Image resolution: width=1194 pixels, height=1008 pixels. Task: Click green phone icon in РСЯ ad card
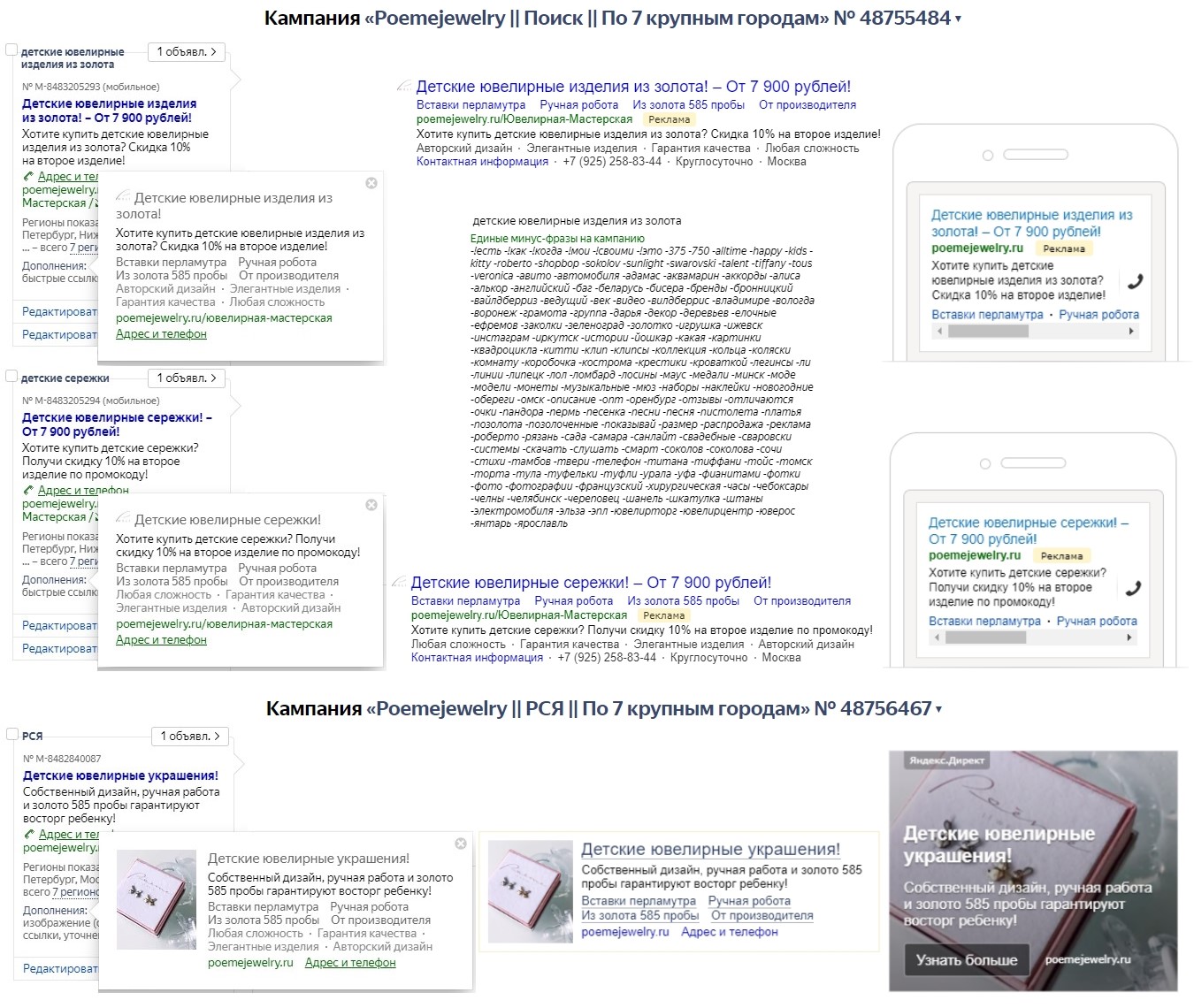[x=29, y=835]
